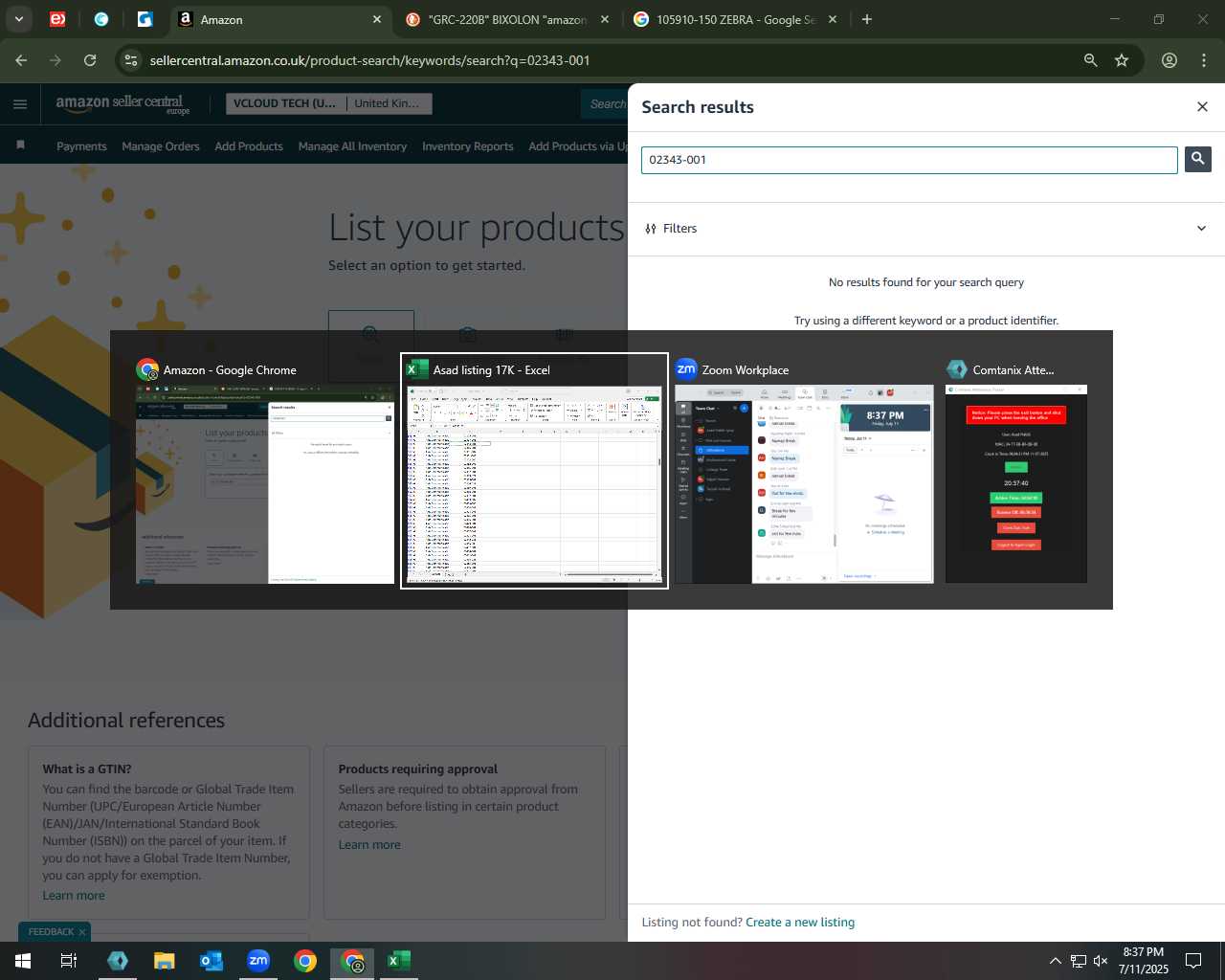1225x980 pixels.
Task: Open Inventory Reports link
Action: [468, 146]
